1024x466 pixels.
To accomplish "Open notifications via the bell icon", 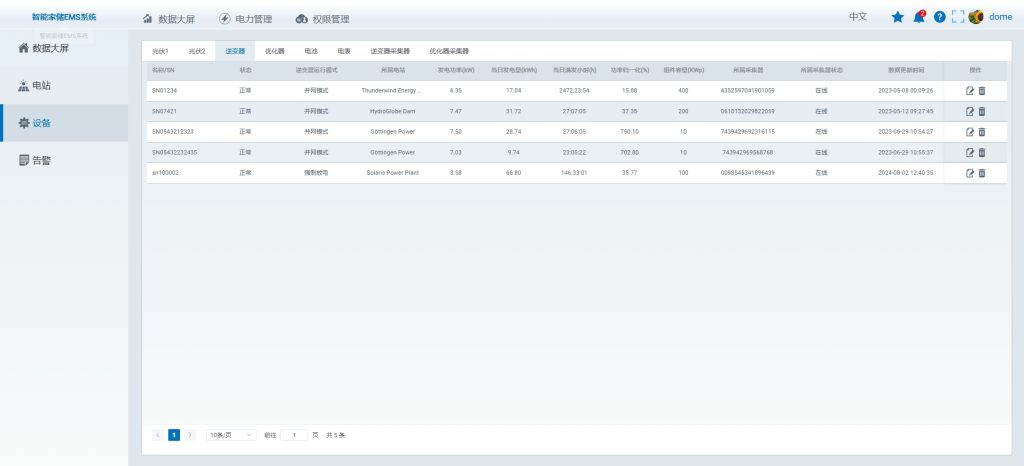I will 919,17.
